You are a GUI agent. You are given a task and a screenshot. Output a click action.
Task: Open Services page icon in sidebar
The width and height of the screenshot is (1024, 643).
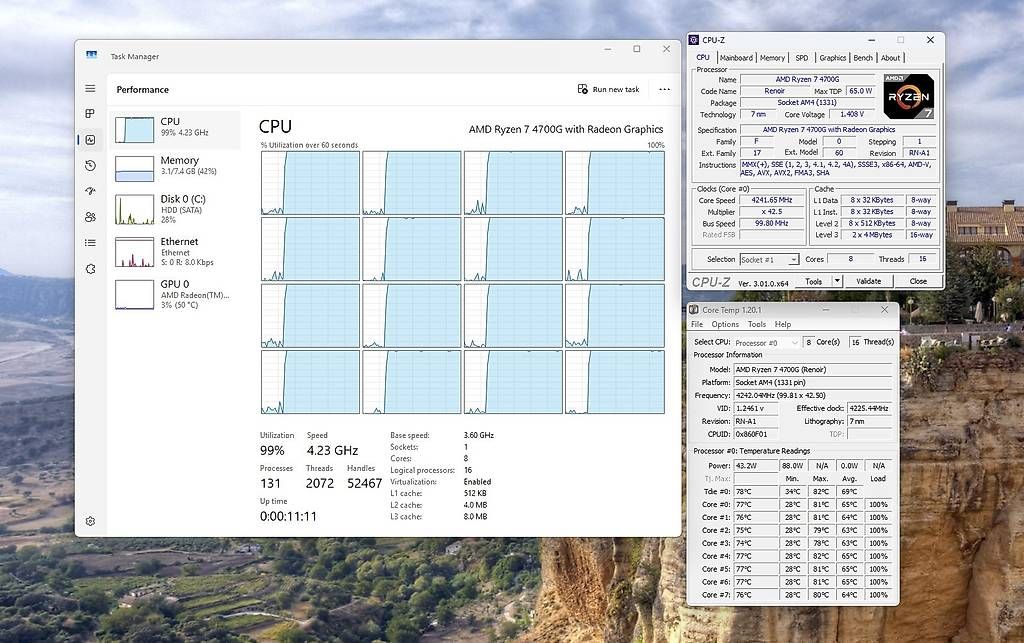90,268
